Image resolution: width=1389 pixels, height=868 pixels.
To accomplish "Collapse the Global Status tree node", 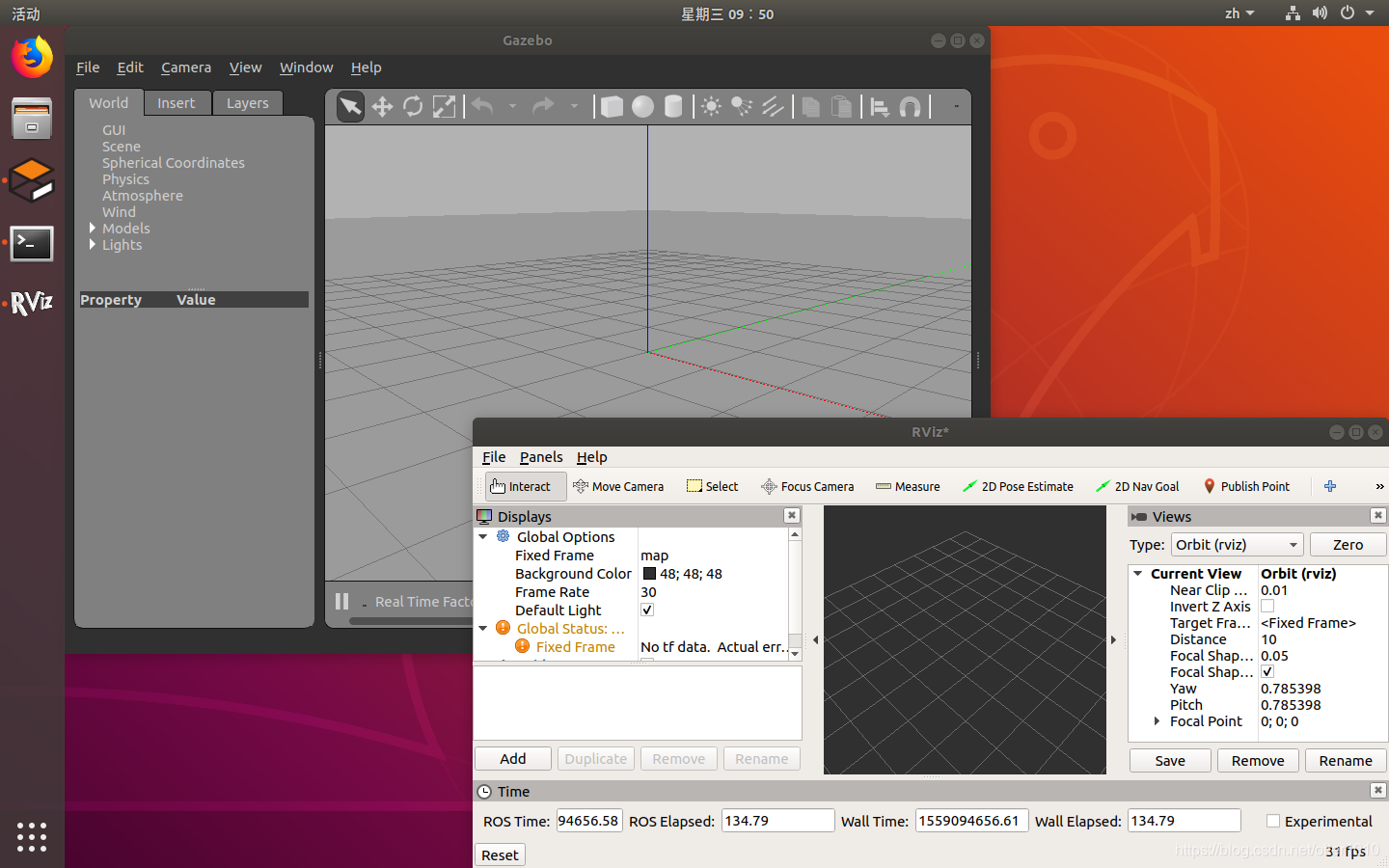I will [483, 628].
